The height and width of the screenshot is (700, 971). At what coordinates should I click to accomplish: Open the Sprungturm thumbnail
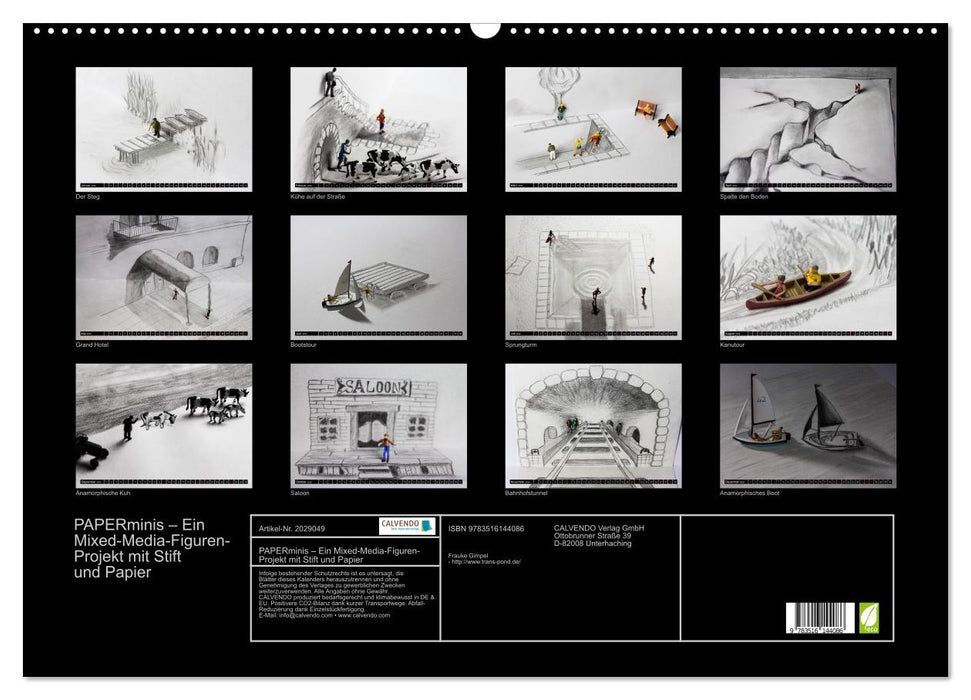coord(593,277)
